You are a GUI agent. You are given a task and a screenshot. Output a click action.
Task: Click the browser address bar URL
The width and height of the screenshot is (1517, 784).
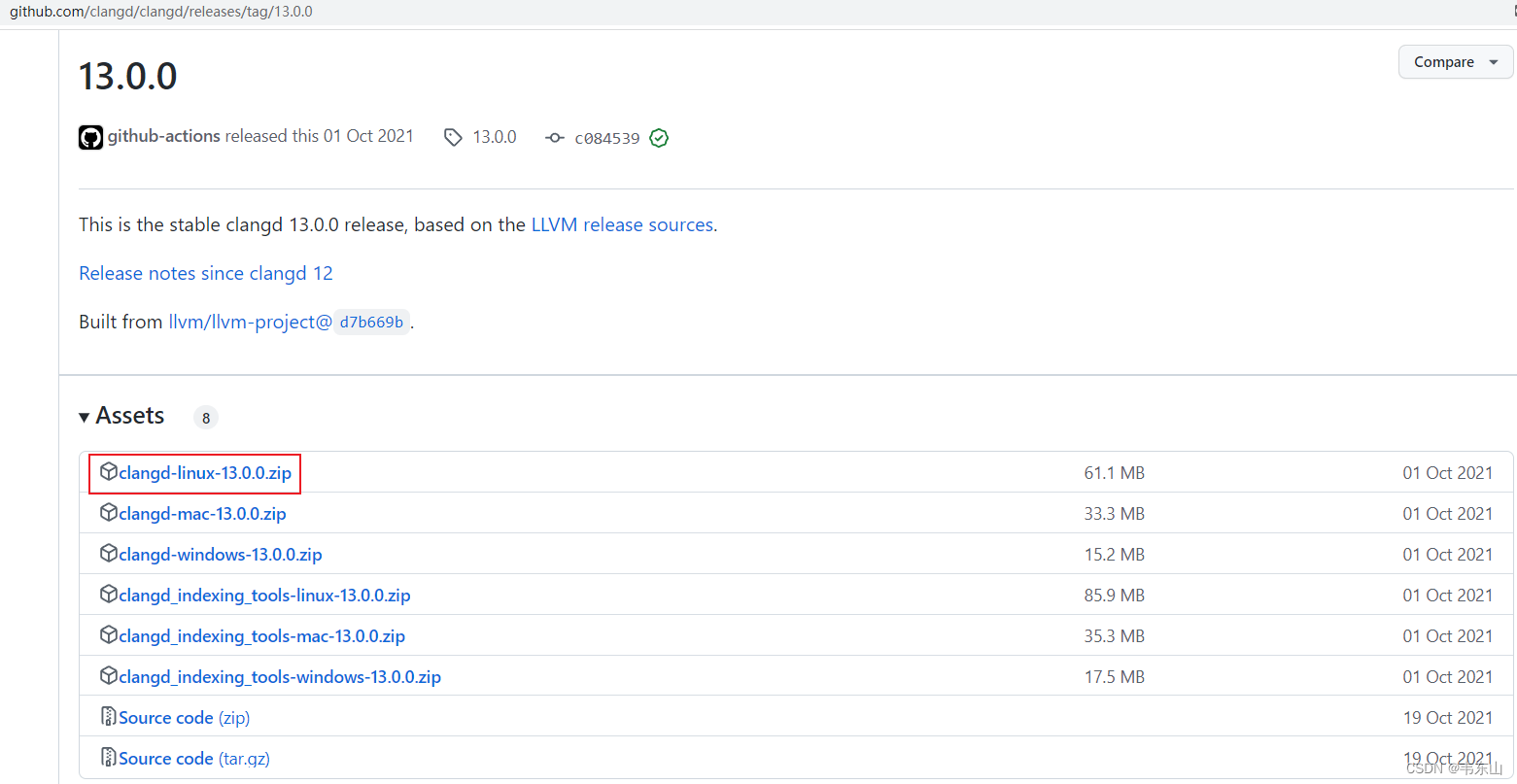pyautogui.click(x=161, y=12)
